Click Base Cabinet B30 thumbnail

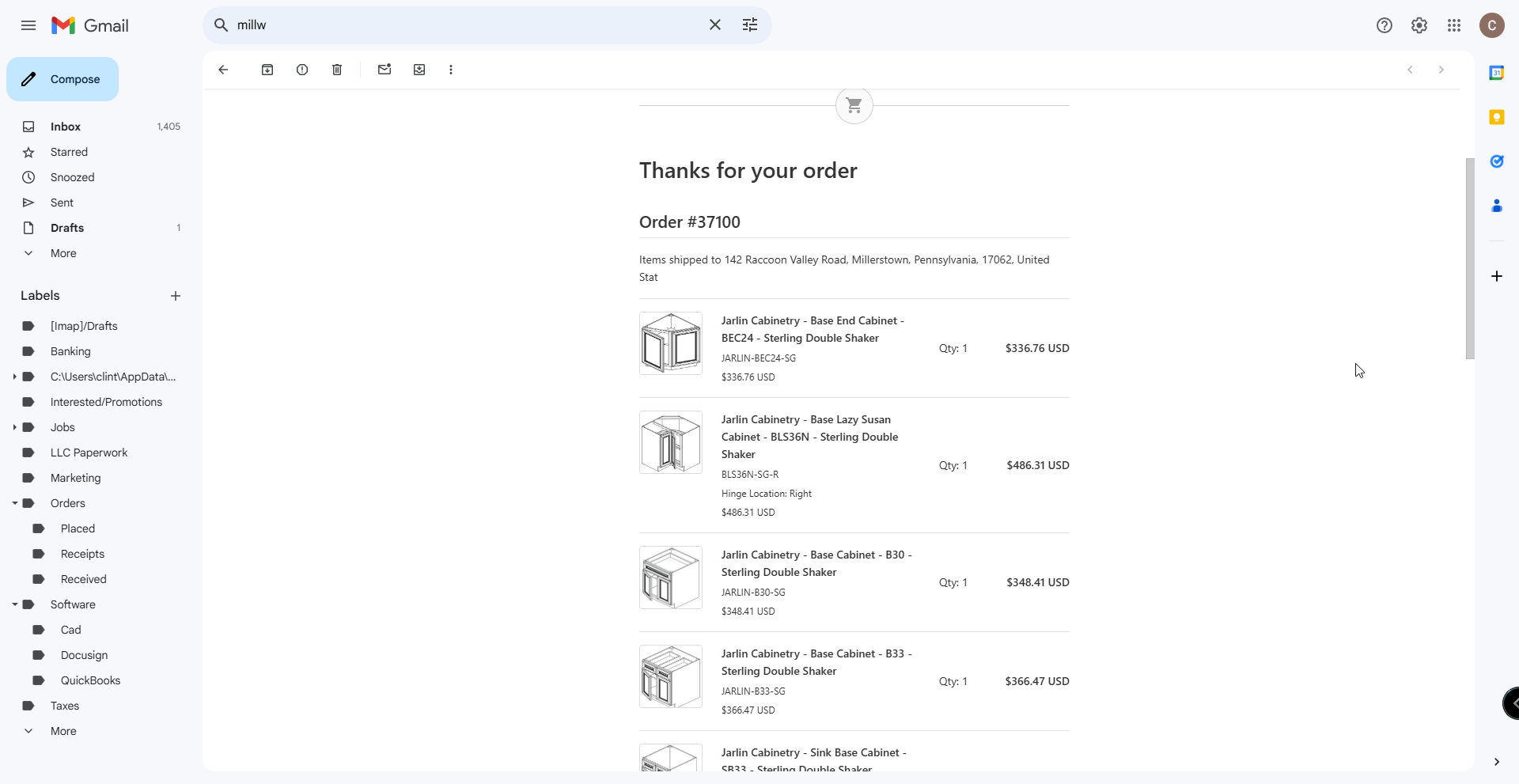[x=671, y=578]
